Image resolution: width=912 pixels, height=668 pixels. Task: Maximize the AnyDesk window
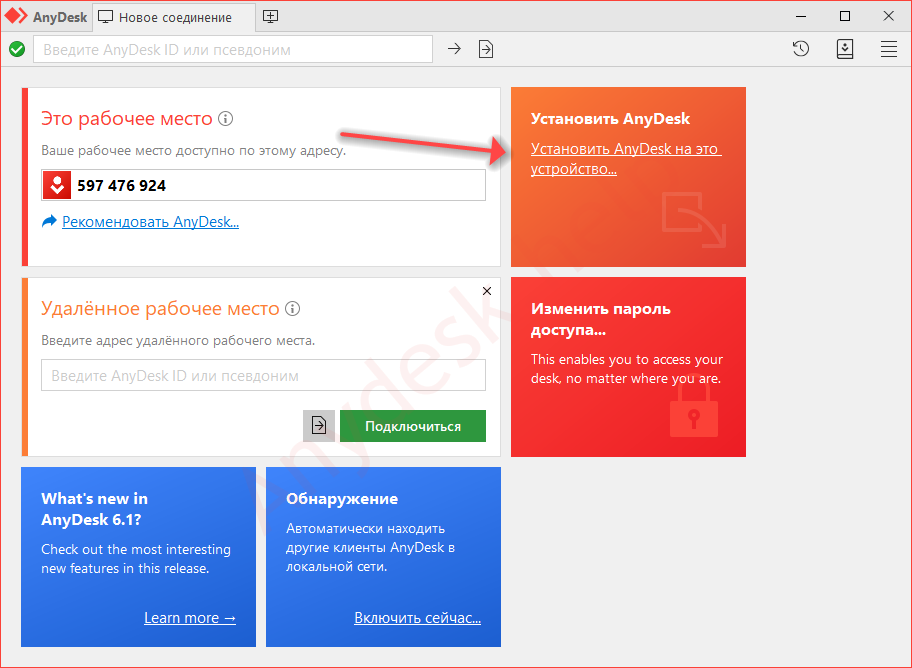pos(845,16)
